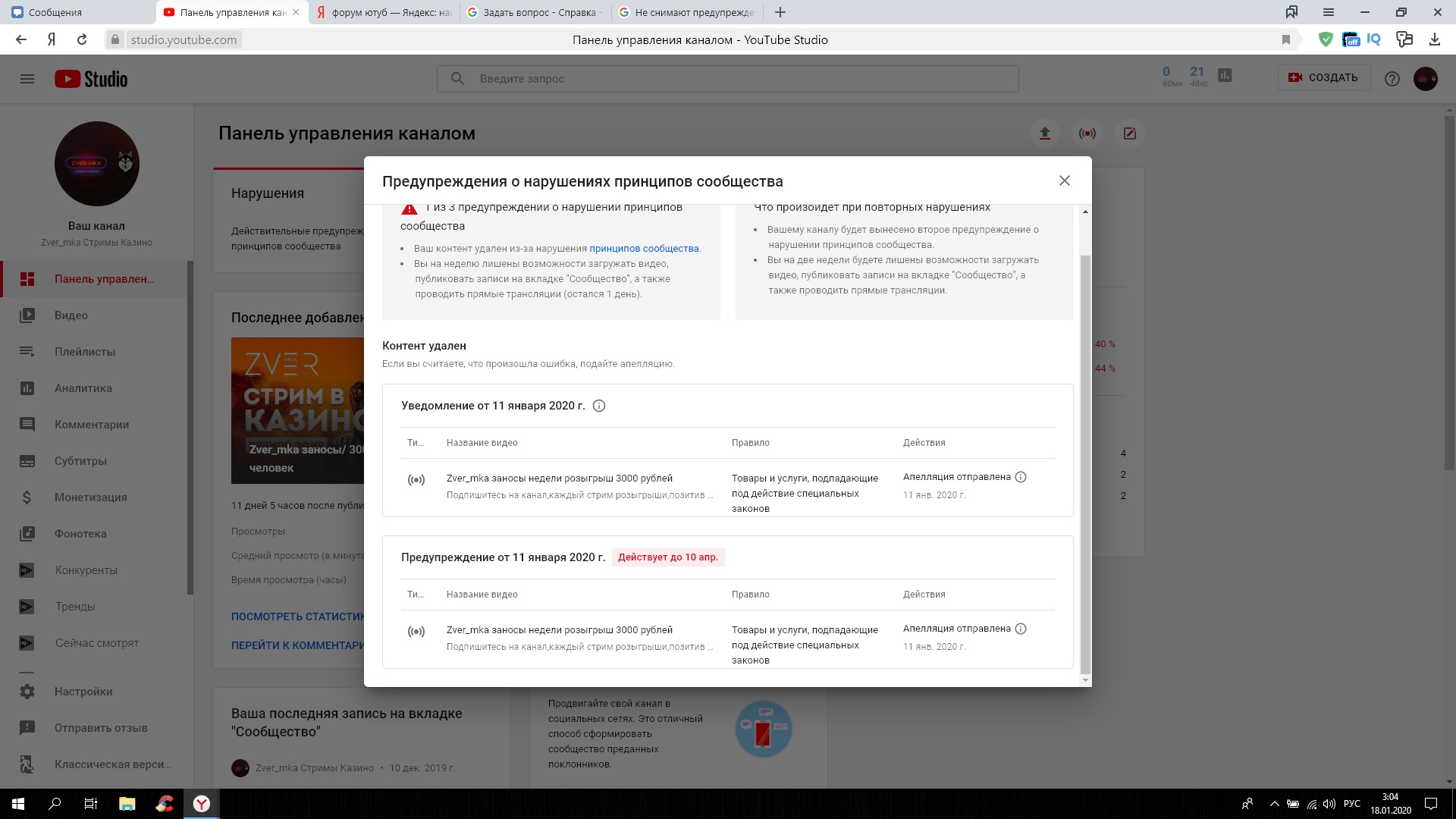Switch to the Сообщения browser tab

[x=77, y=12]
